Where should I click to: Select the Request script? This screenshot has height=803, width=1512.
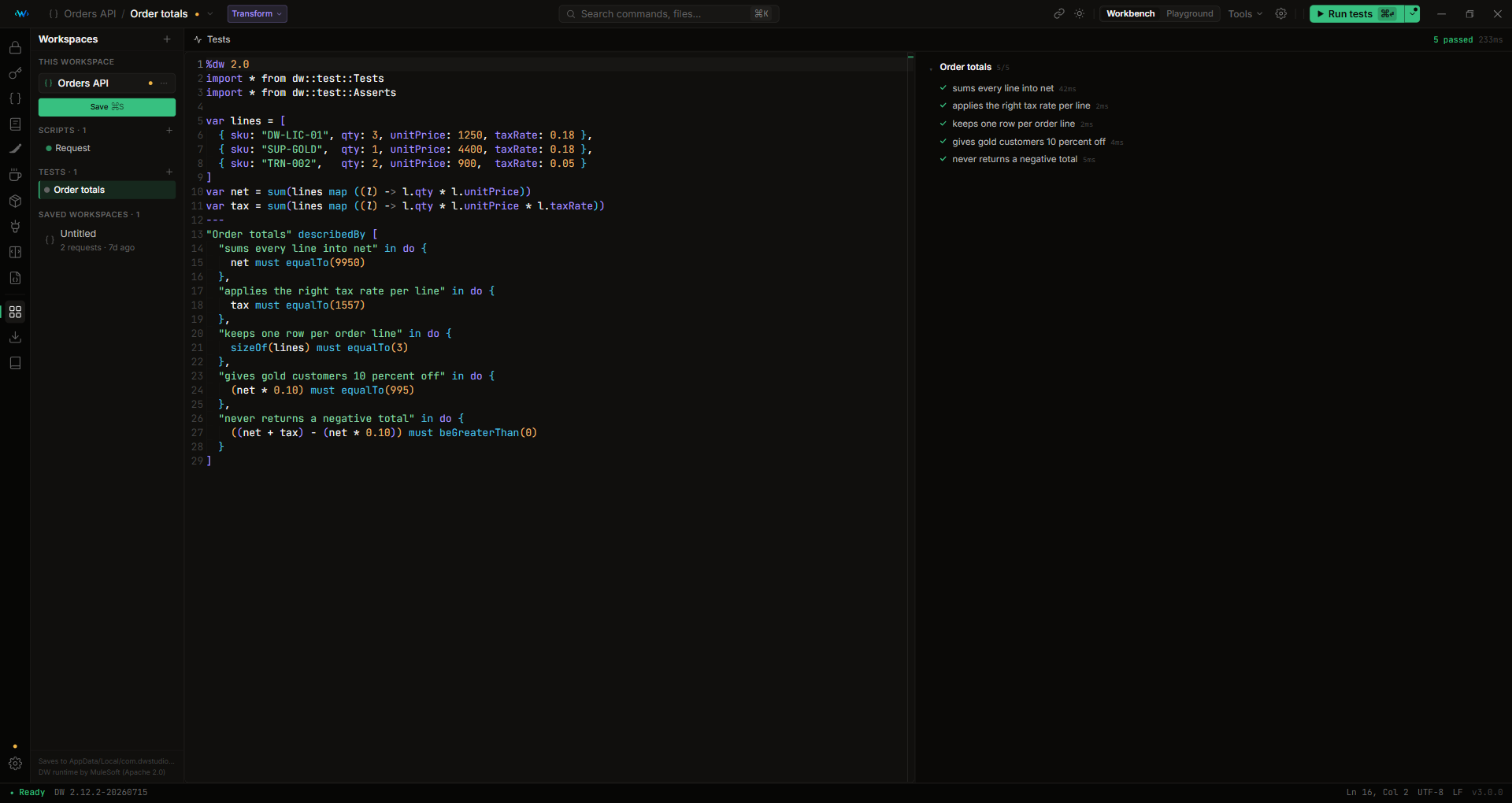[x=107, y=148]
